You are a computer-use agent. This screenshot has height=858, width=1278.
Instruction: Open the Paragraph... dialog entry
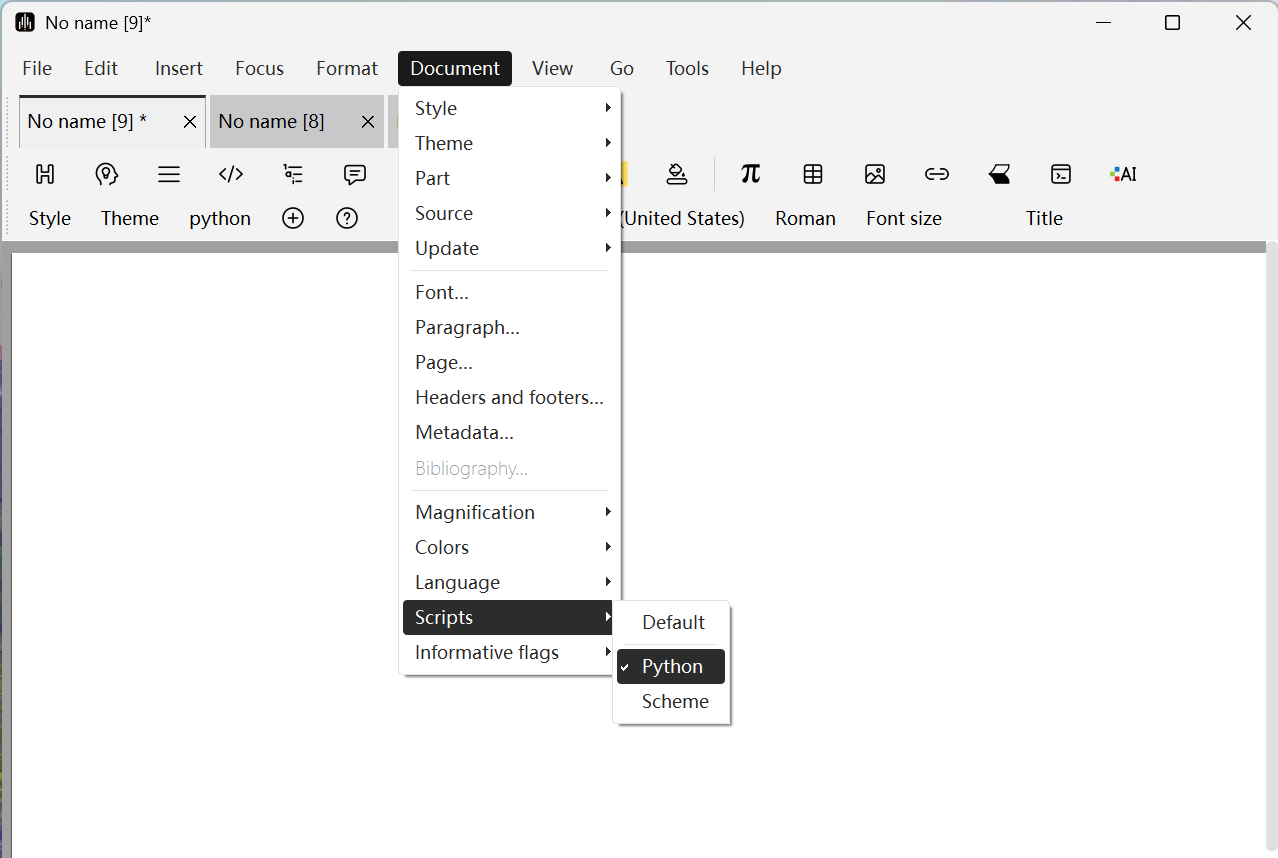467,327
